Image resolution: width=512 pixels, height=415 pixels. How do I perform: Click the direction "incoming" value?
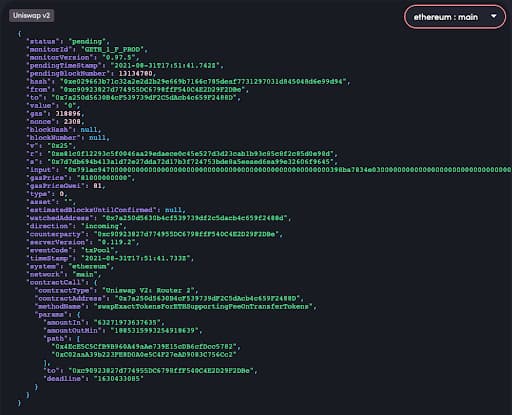[102, 226]
